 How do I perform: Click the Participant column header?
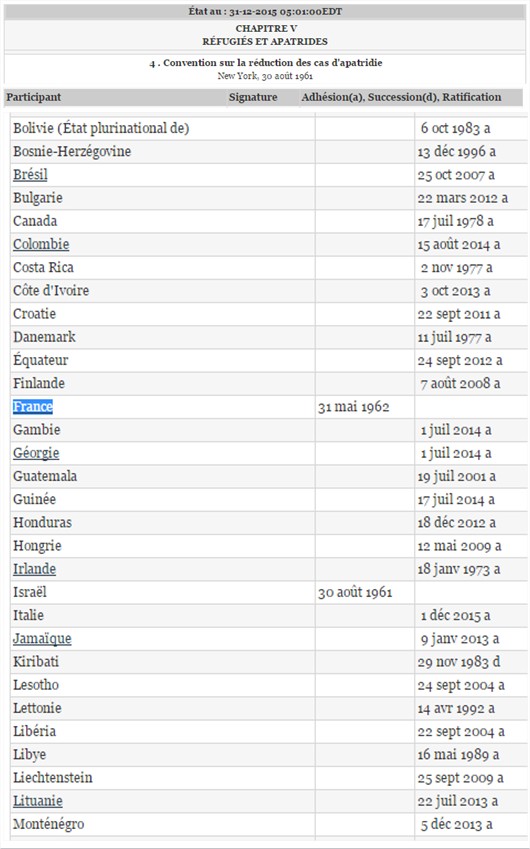pos(34,97)
